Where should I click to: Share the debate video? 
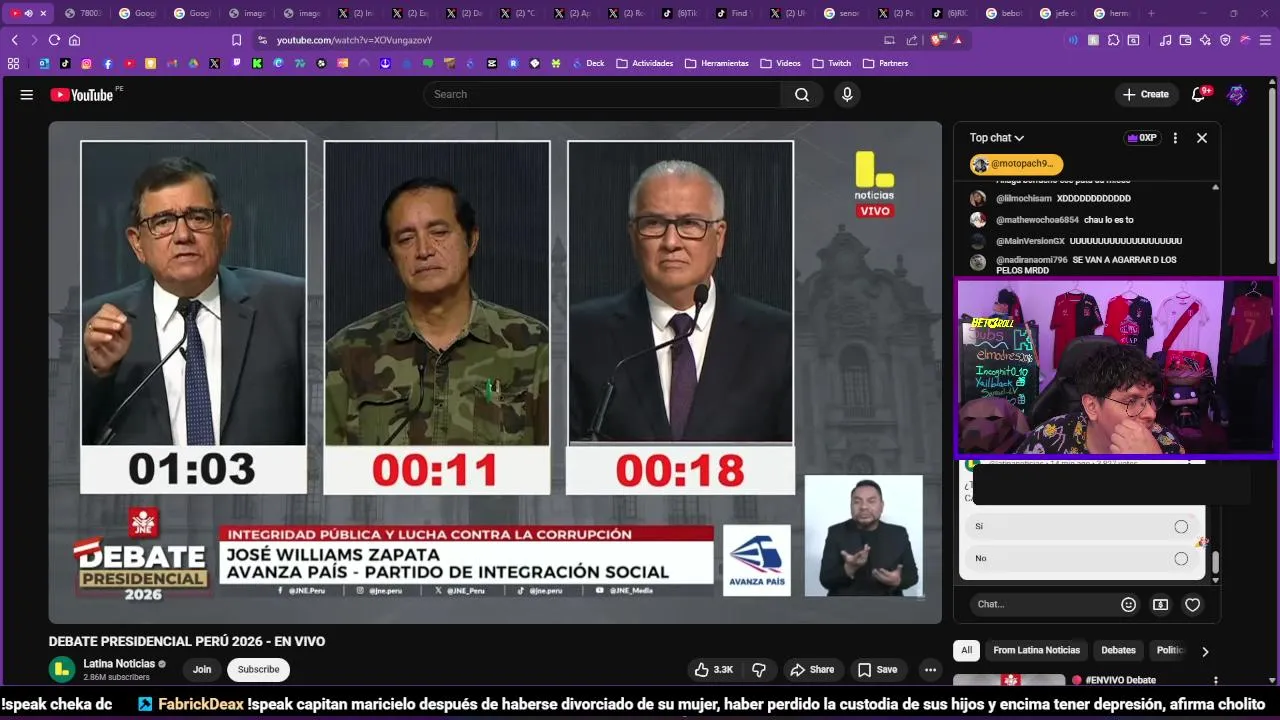tap(811, 670)
